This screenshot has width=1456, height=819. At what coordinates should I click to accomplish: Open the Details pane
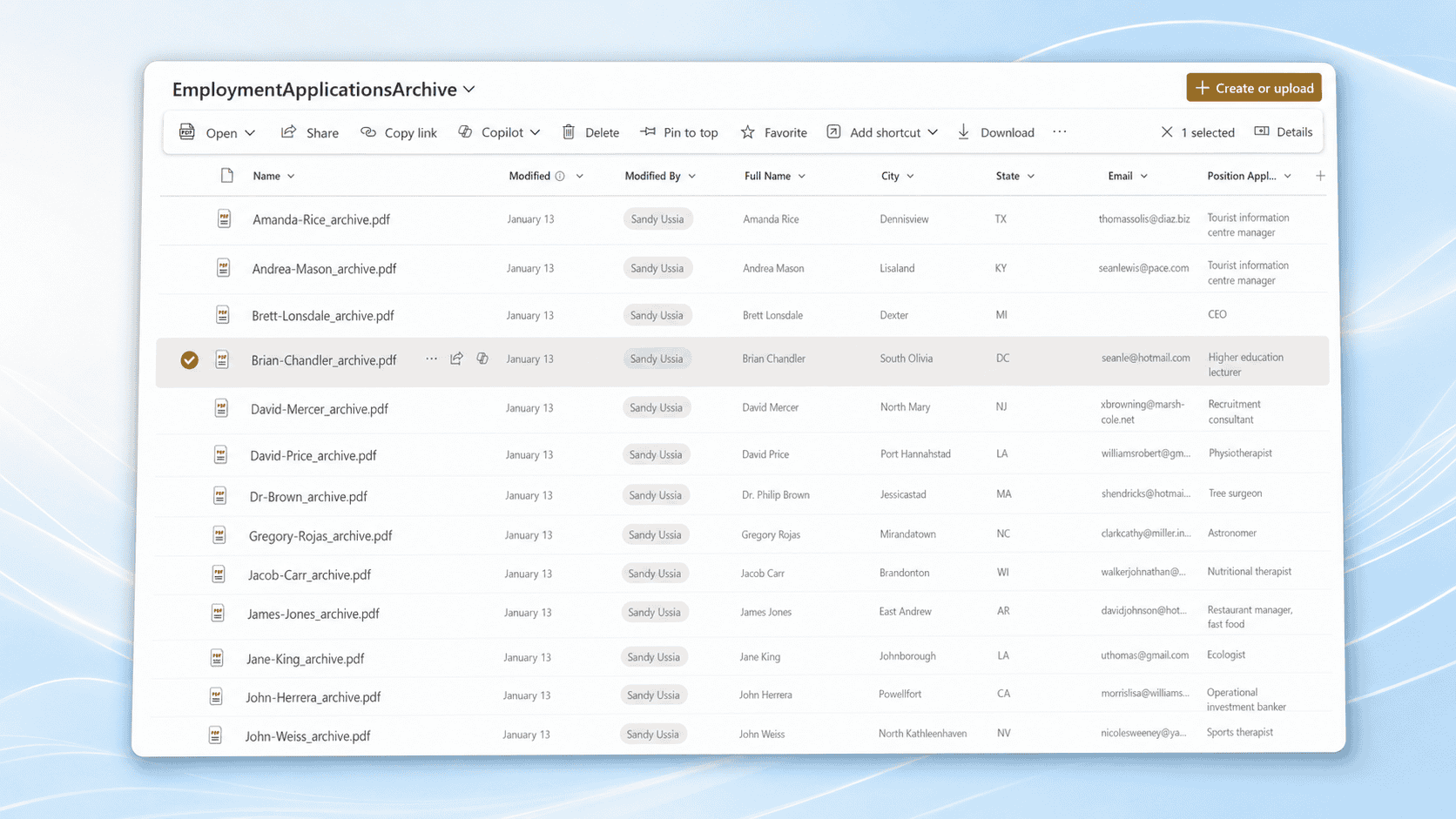pyautogui.click(x=1284, y=131)
